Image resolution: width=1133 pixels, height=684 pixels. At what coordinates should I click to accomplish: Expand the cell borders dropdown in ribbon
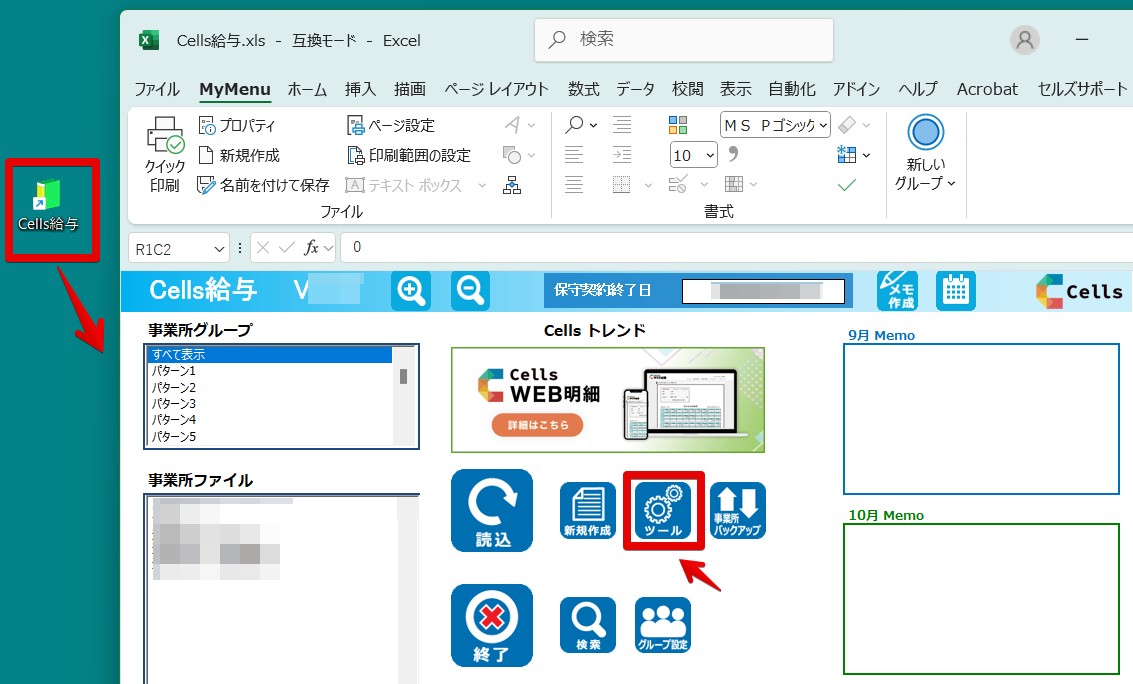tap(648, 186)
